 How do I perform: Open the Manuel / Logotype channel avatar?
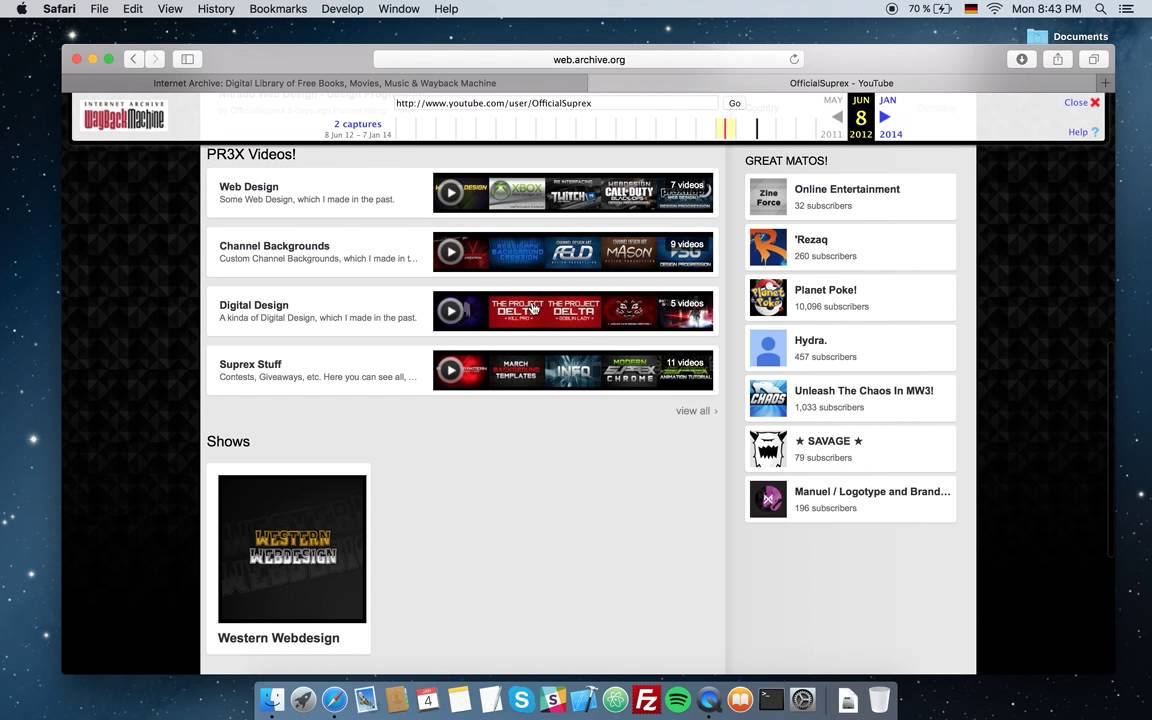(x=768, y=499)
